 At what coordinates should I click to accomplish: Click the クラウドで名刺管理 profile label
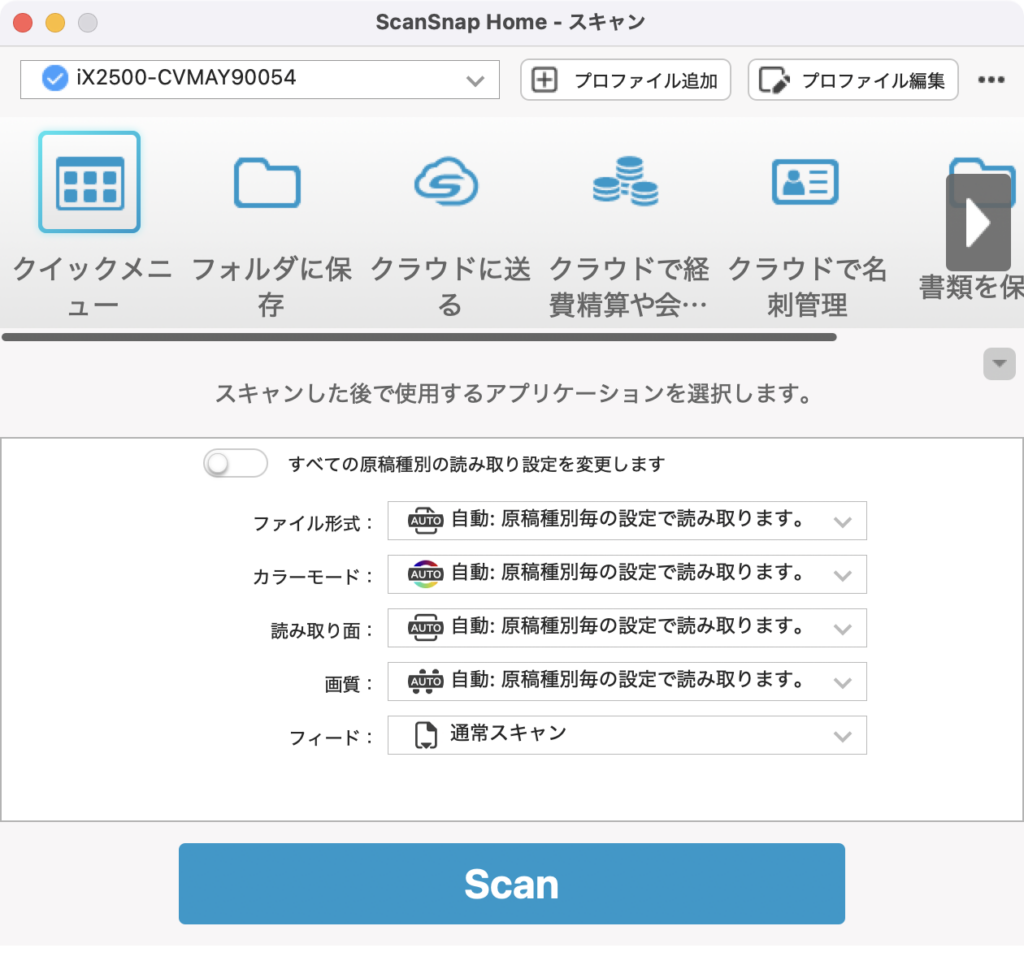pos(807,287)
